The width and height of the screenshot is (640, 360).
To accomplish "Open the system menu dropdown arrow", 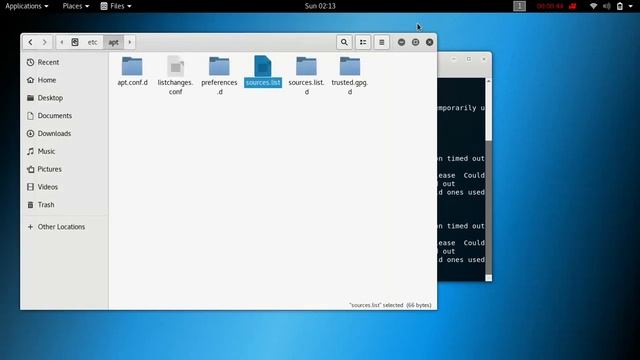I will (631, 6).
